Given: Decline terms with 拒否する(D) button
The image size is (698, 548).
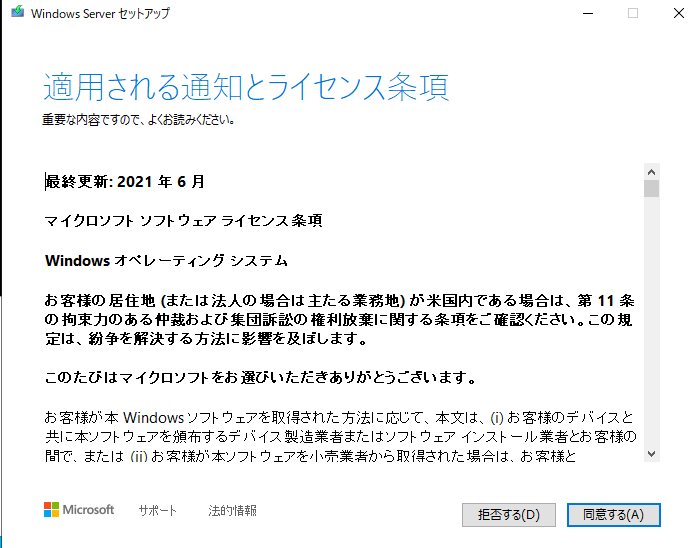Looking at the screenshot, I should 509,515.
